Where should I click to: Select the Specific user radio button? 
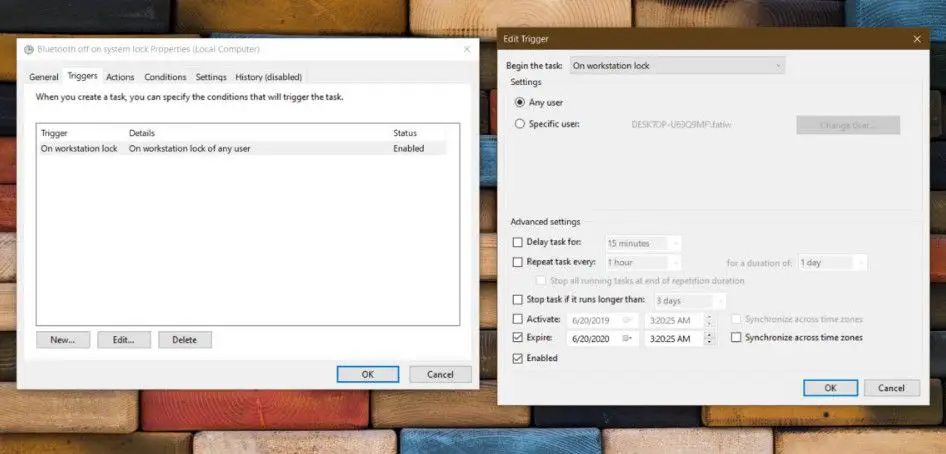pos(520,124)
